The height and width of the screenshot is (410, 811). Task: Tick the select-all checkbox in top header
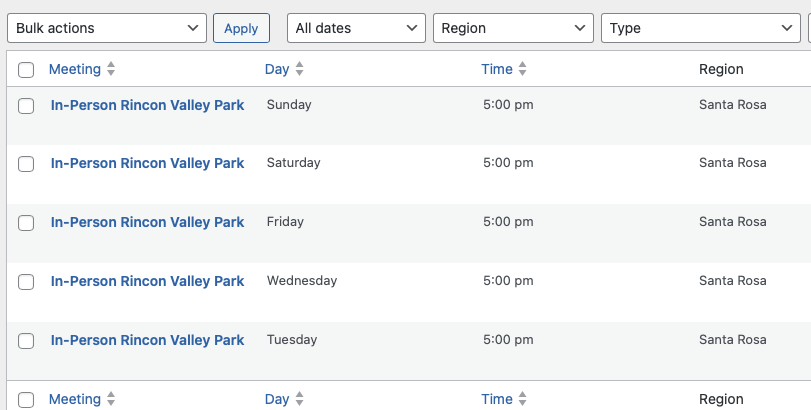click(26, 70)
